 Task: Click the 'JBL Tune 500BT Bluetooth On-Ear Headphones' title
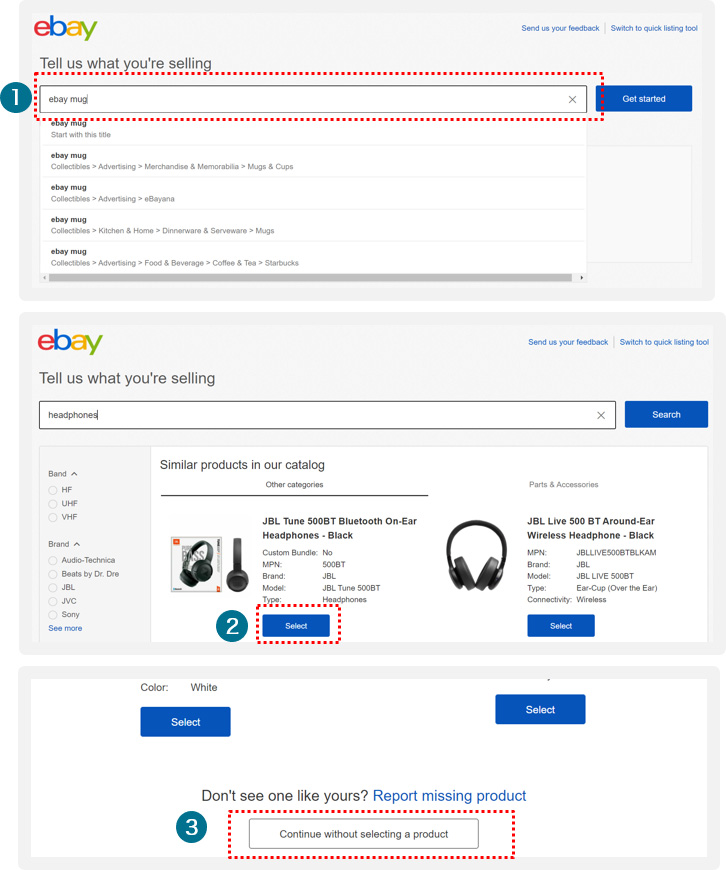[339, 529]
